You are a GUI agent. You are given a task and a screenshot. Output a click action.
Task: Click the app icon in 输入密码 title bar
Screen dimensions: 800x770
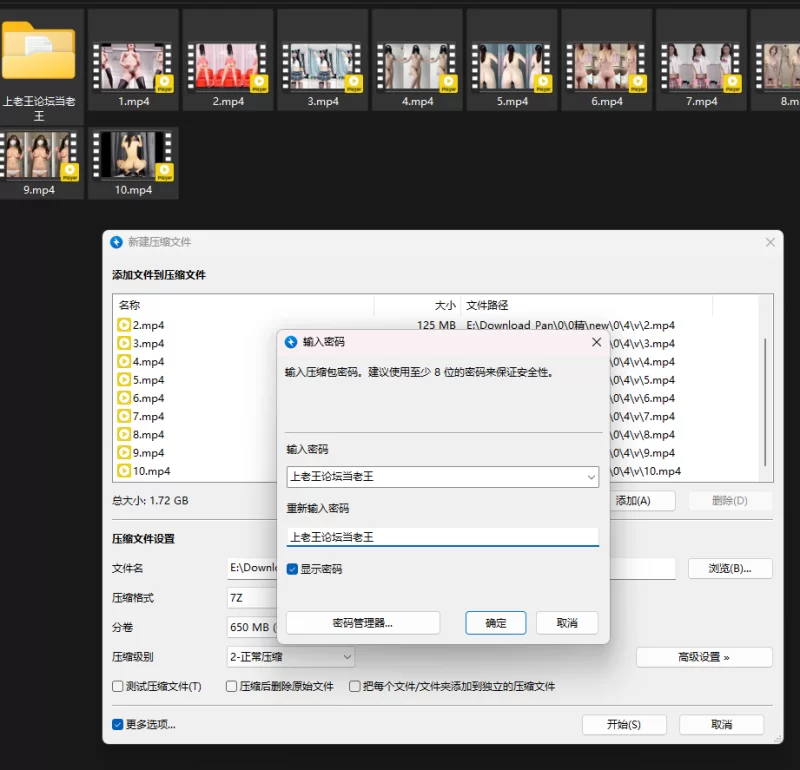point(291,342)
